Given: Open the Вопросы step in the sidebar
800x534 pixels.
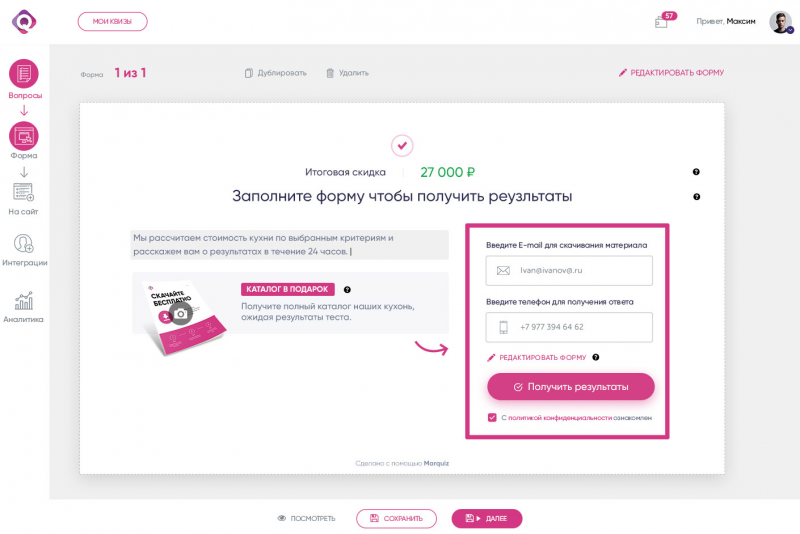Looking at the screenshot, I should (23, 74).
